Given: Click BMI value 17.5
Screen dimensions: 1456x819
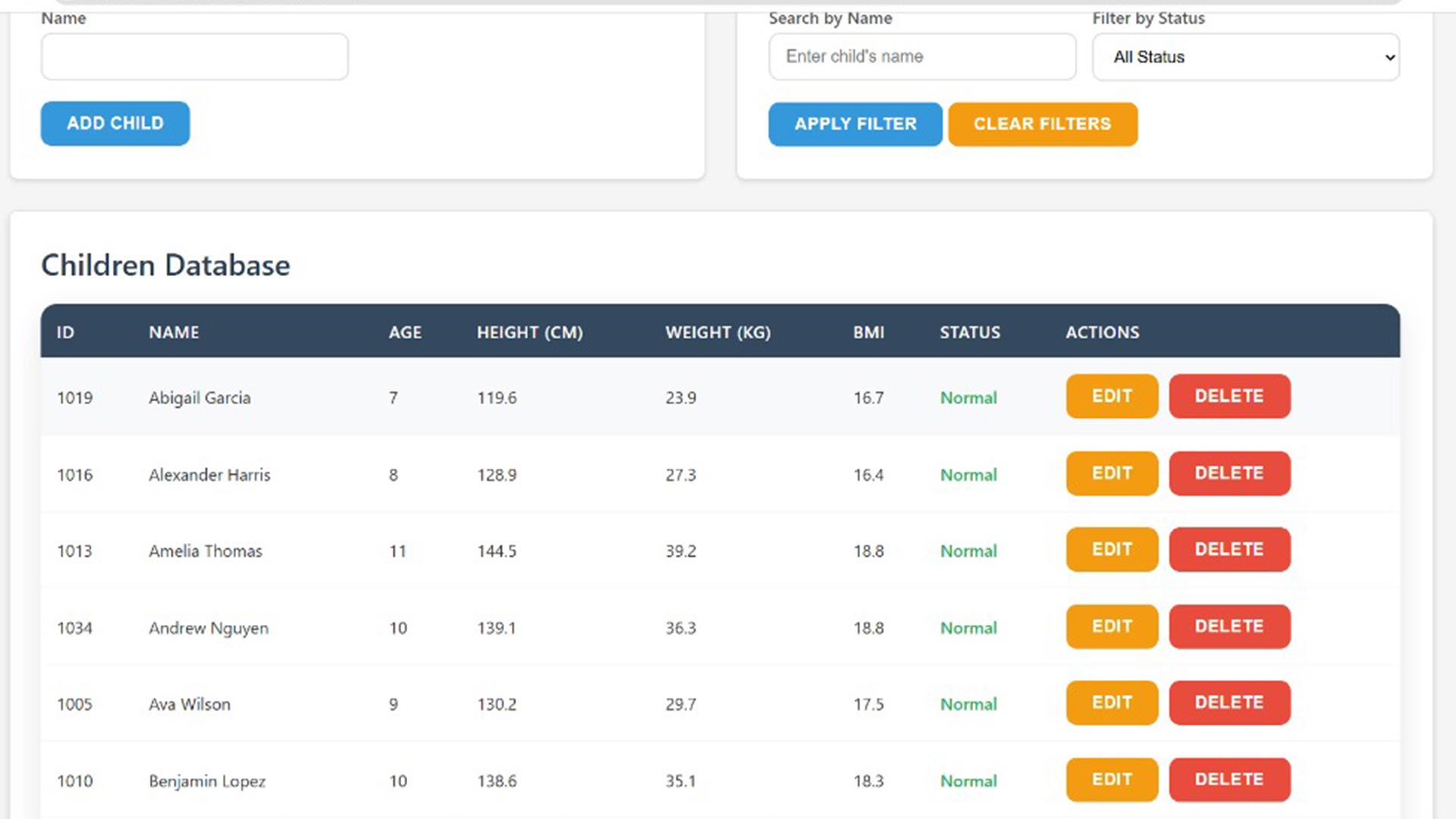Looking at the screenshot, I should (869, 704).
